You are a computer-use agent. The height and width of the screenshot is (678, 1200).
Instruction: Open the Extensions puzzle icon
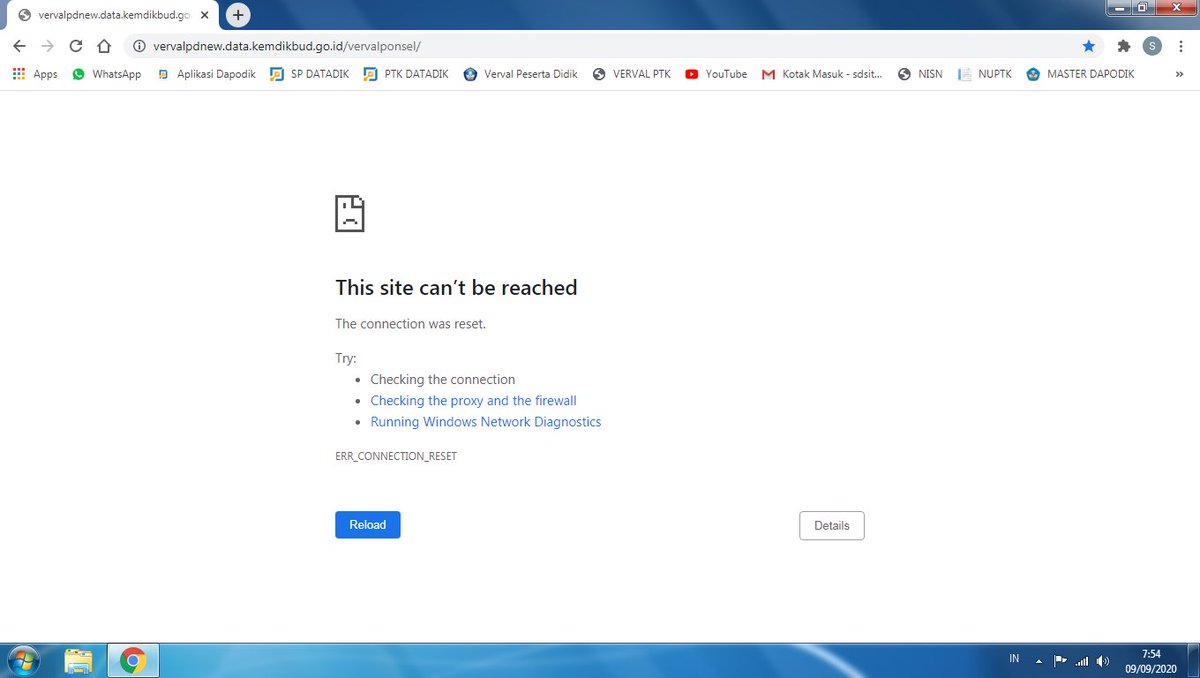coord(1124,46)
